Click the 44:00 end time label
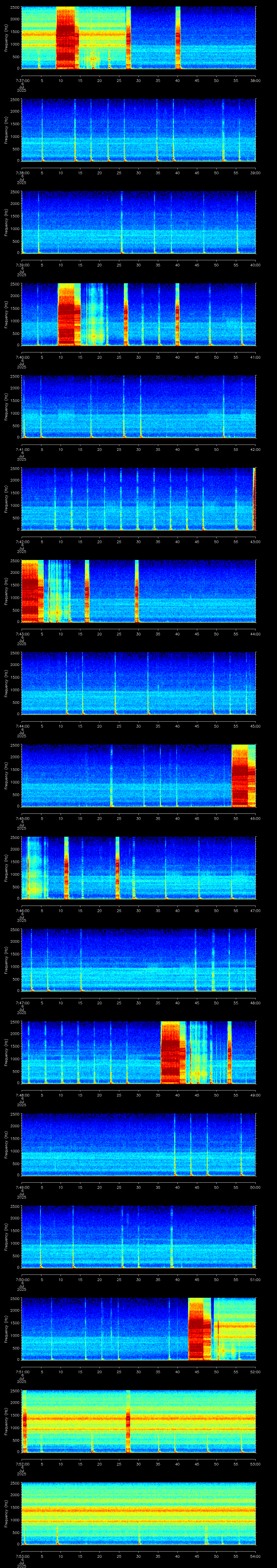 pyautogui.click(x=255, y=634)
